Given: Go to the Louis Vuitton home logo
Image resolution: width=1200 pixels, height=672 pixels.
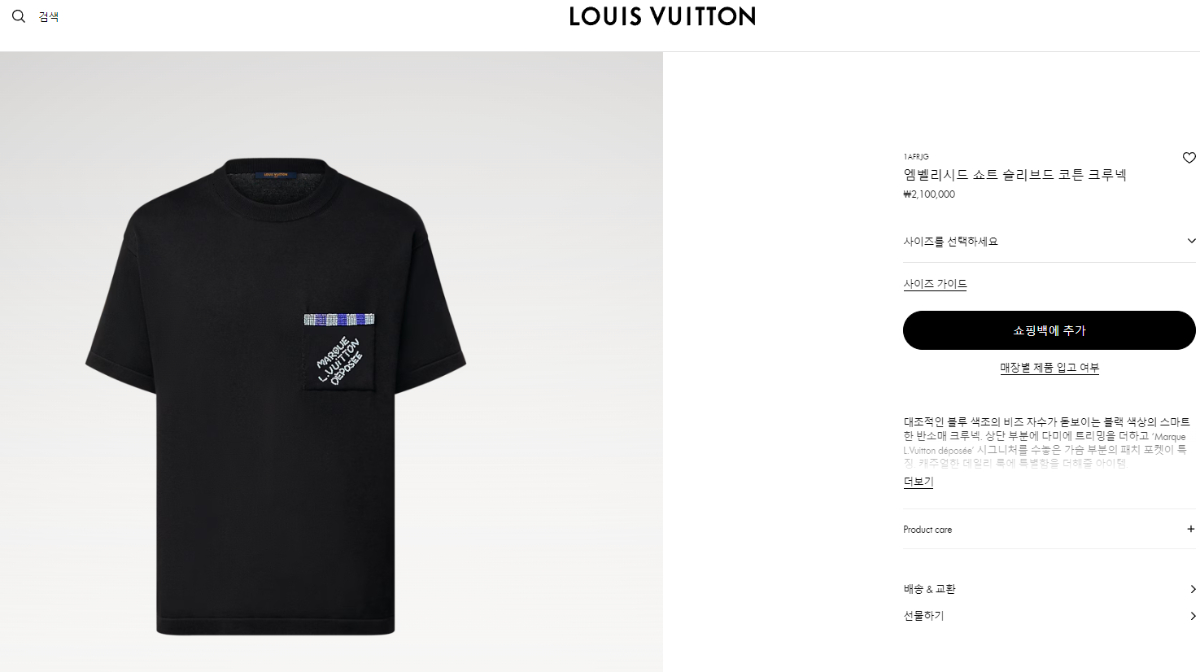Looking at the screenshot, I should coord(662,16).
